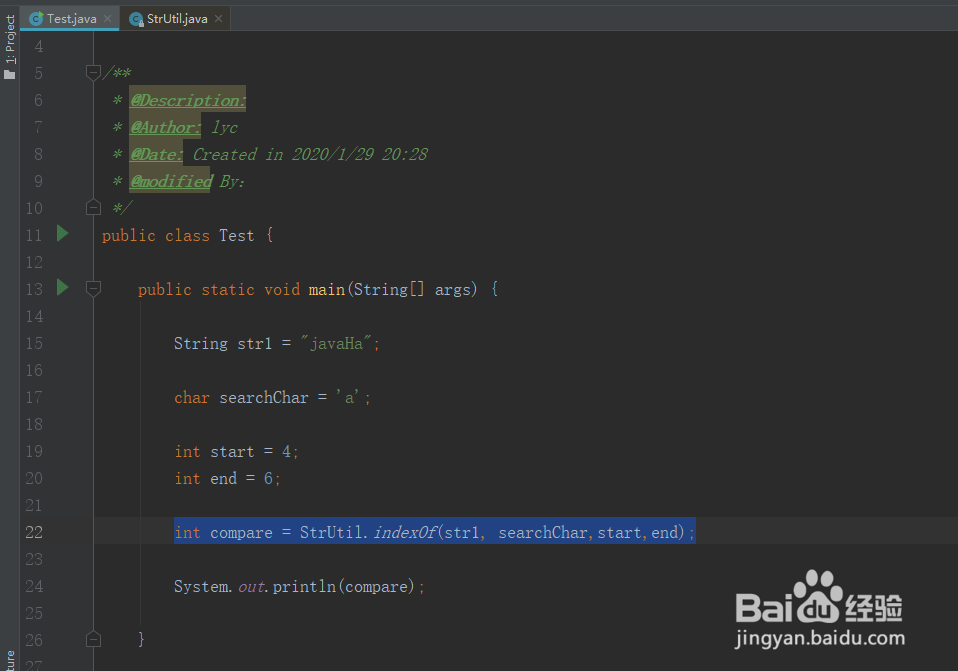Click the end variable value 6

(268, 478)
